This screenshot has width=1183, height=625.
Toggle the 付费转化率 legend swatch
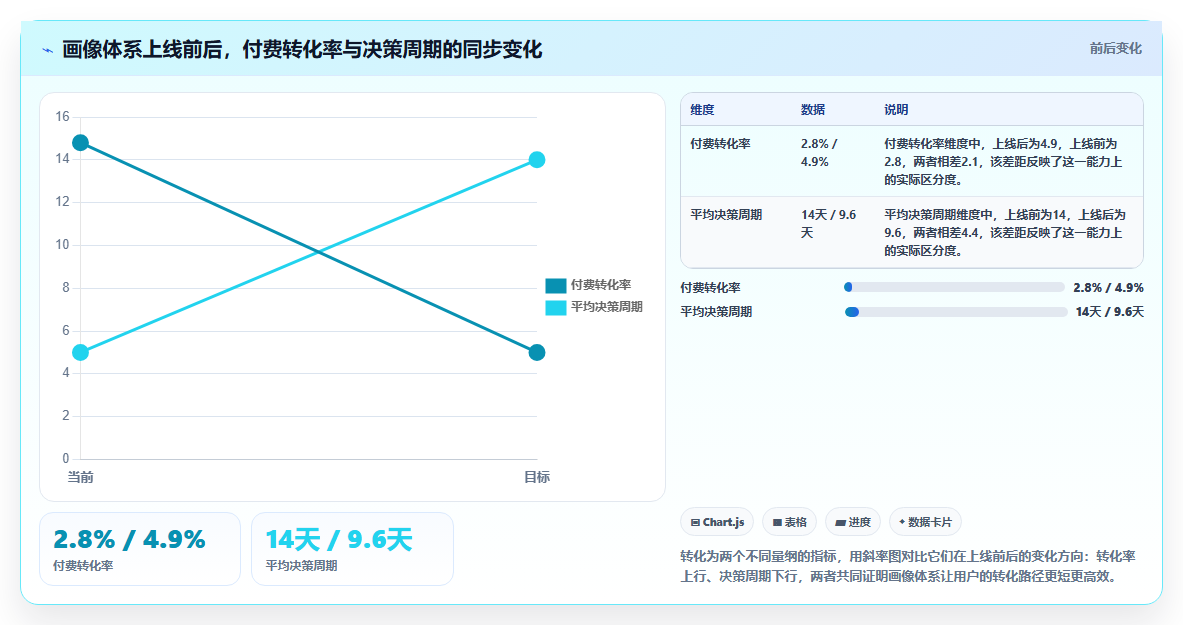click(555, 285)
